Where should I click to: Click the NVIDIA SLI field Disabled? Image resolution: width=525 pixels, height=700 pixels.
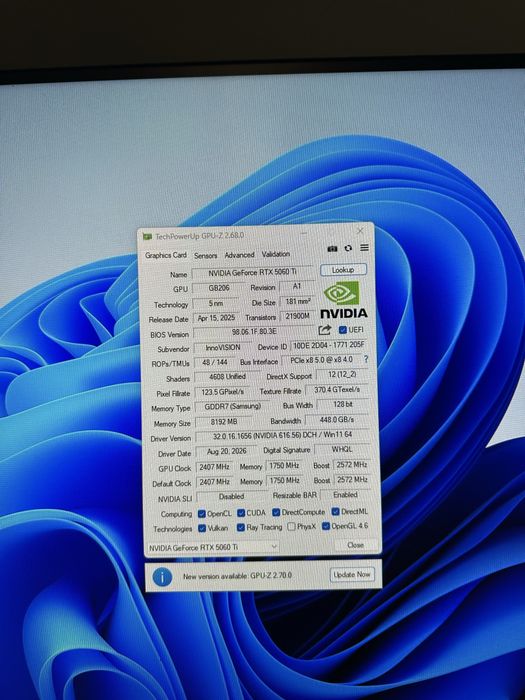pos(231,496)
